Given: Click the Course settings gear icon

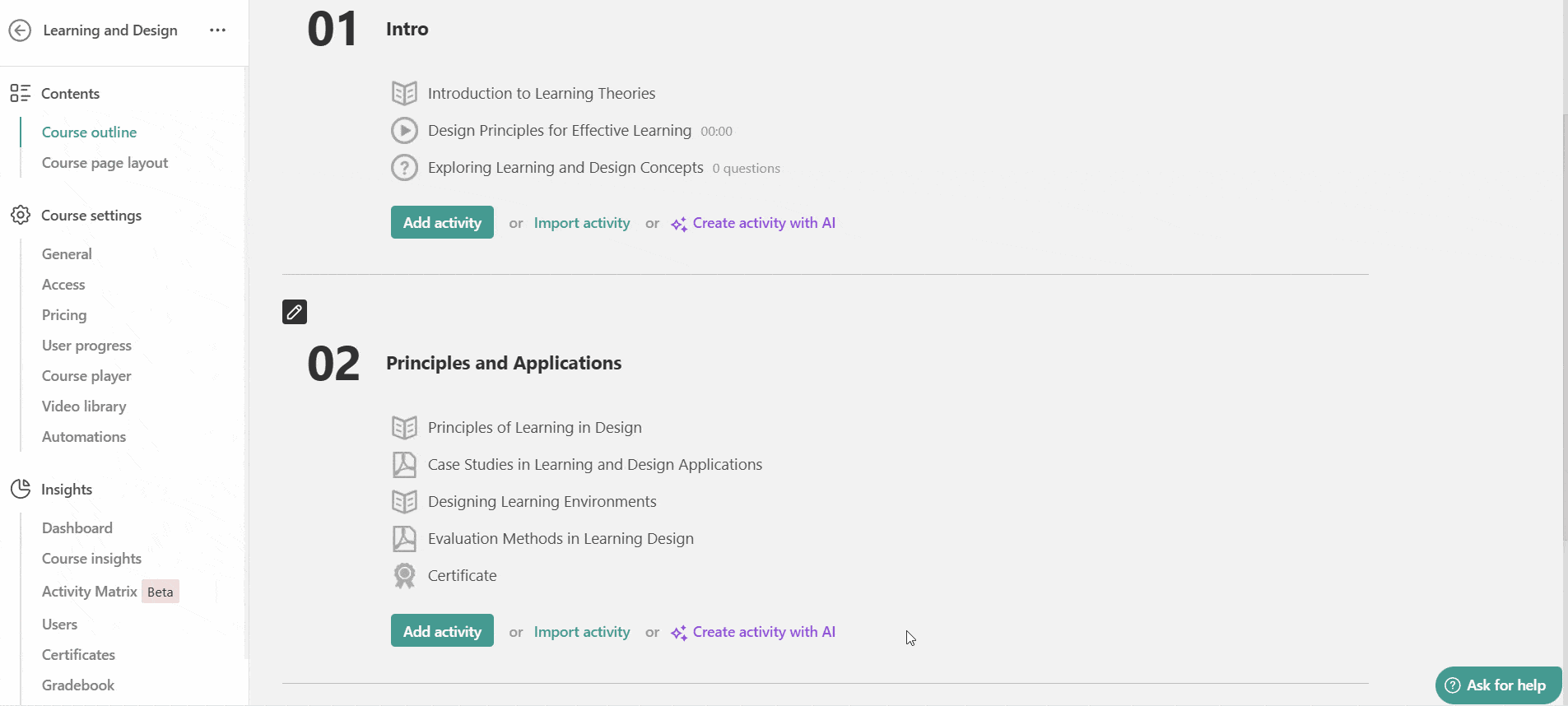Looking at the screenshot, I should click(21, 215).
